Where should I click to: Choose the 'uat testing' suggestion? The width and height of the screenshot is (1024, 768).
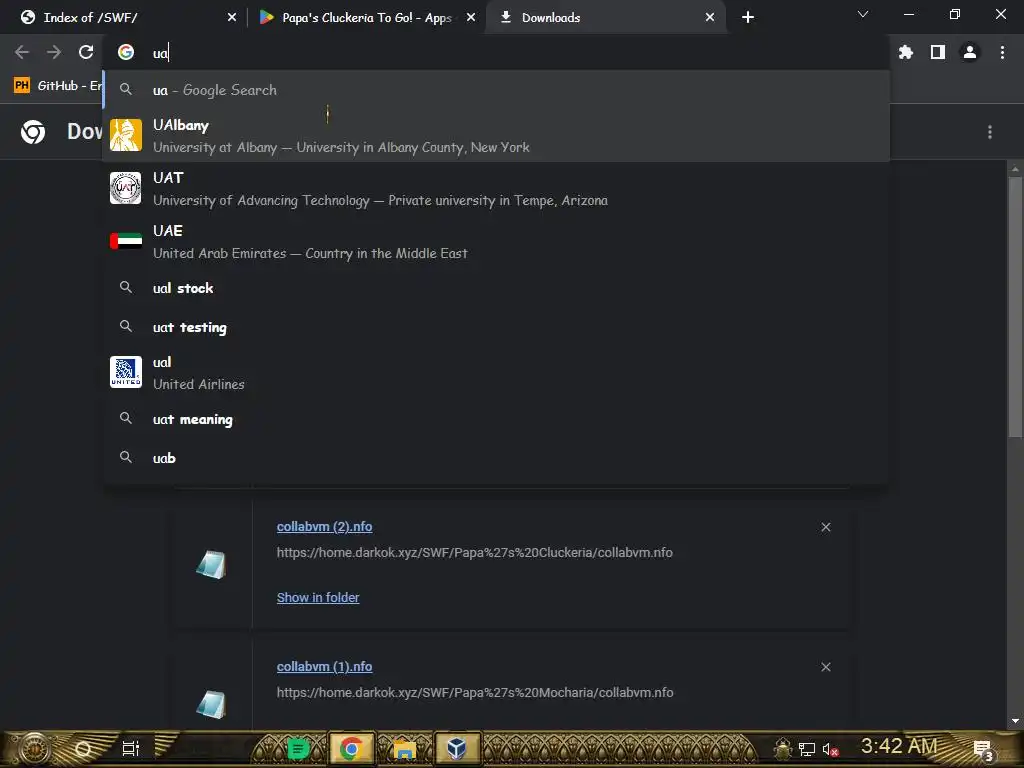pyautogui.click(x=496, y=327)
